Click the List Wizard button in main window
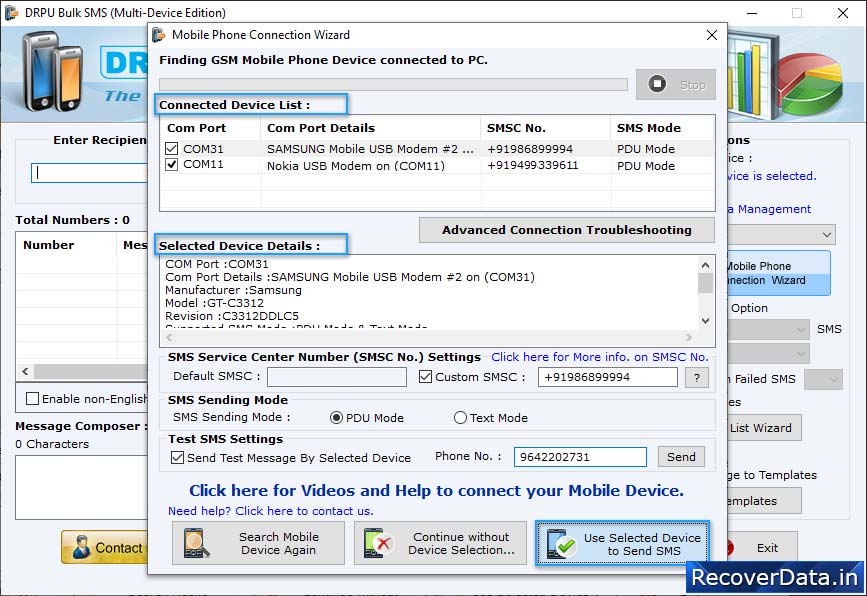The image size is (867, 596). pyautogui.click(x=765, y=428)
